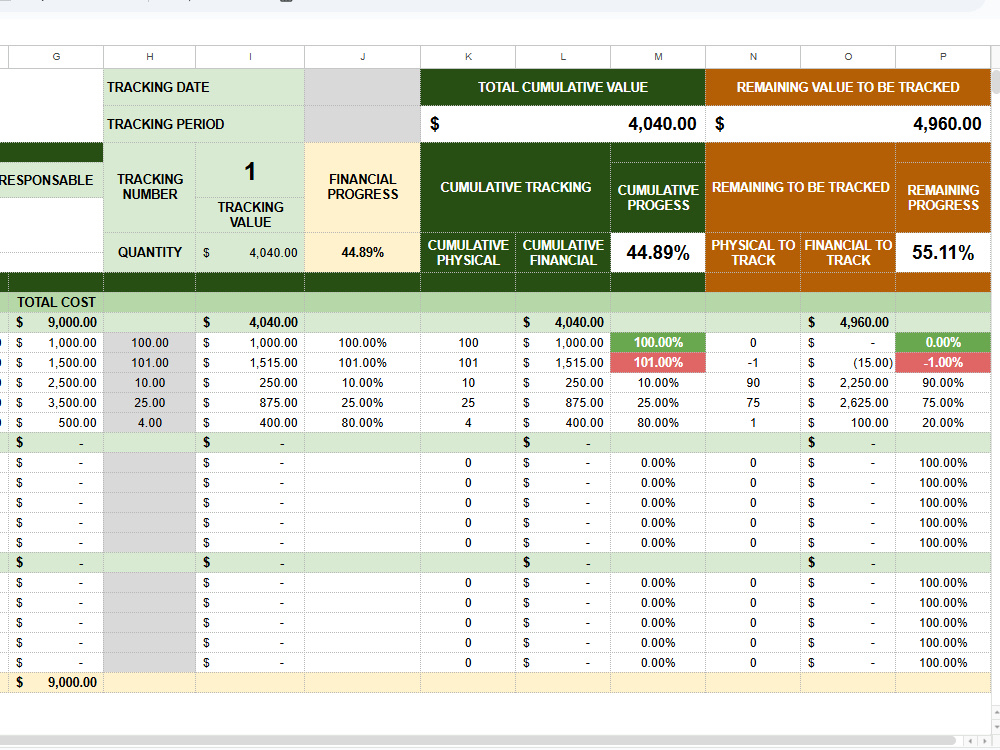Click the scroll down arrow button
The width and height of the screenshot is (1000, 750).
pos(996,727)
